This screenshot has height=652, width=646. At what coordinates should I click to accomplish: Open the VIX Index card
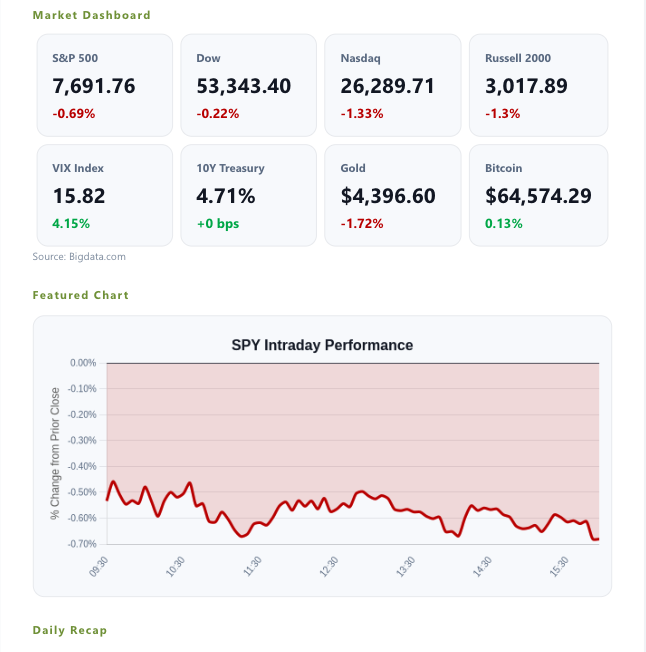105,195
